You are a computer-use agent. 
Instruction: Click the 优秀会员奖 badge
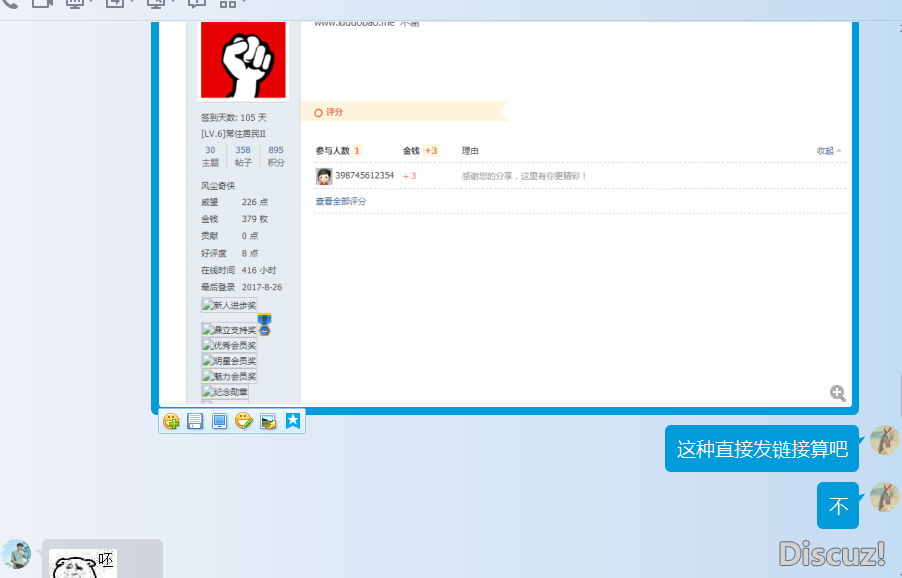229,345
